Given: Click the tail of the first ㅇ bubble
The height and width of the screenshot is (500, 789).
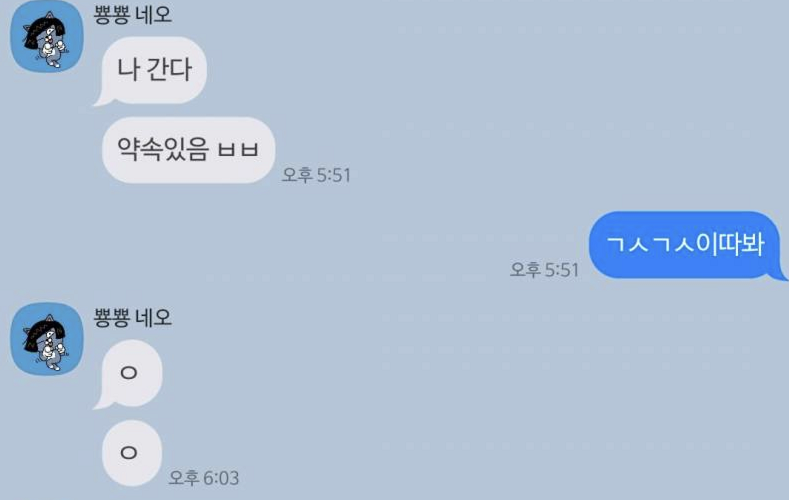Looking at the screenshot, I should [102, 402].
